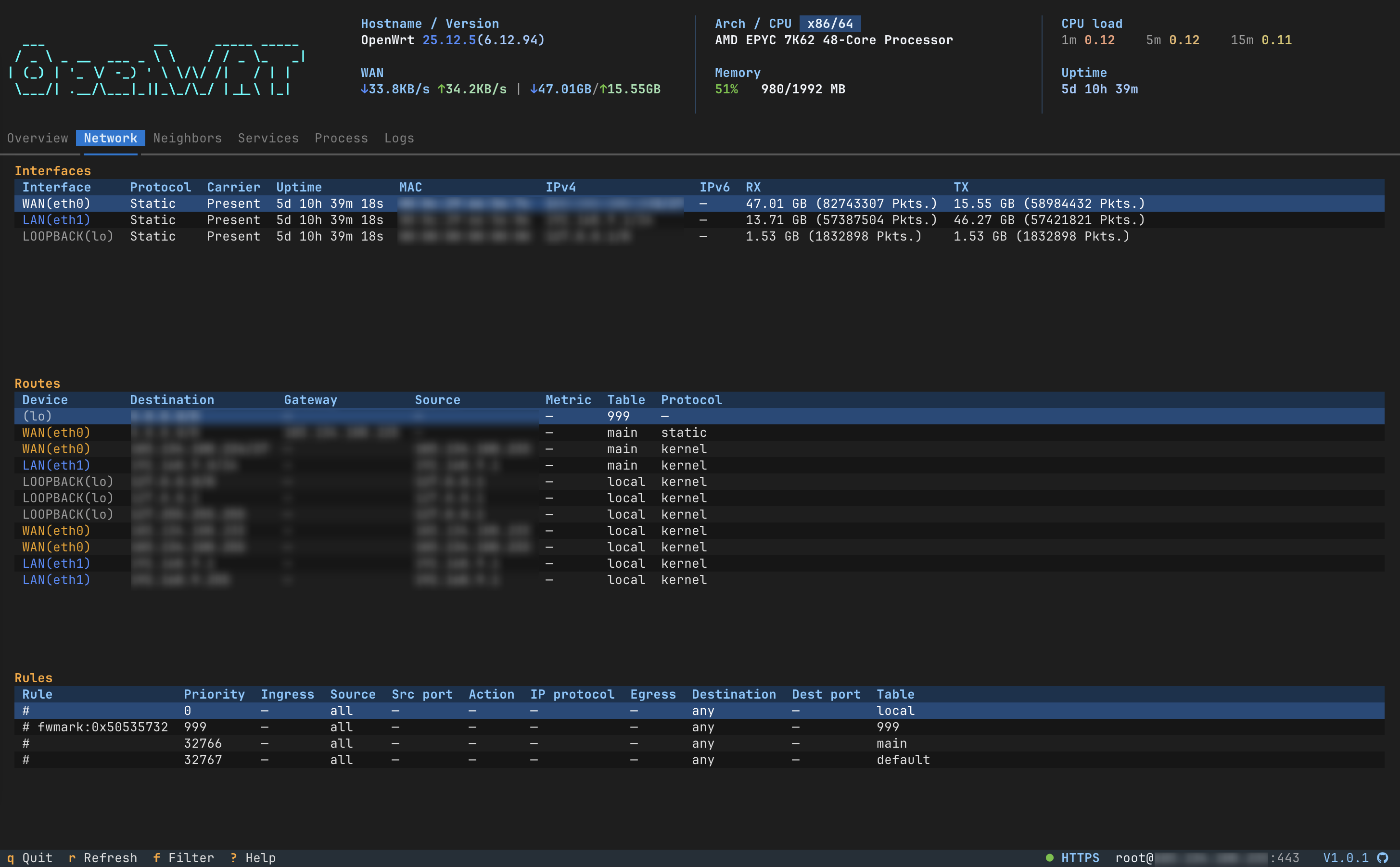Click WAN RX value 47.01 GB
The image size is (1400, 867).
click(x=776, y=204)
